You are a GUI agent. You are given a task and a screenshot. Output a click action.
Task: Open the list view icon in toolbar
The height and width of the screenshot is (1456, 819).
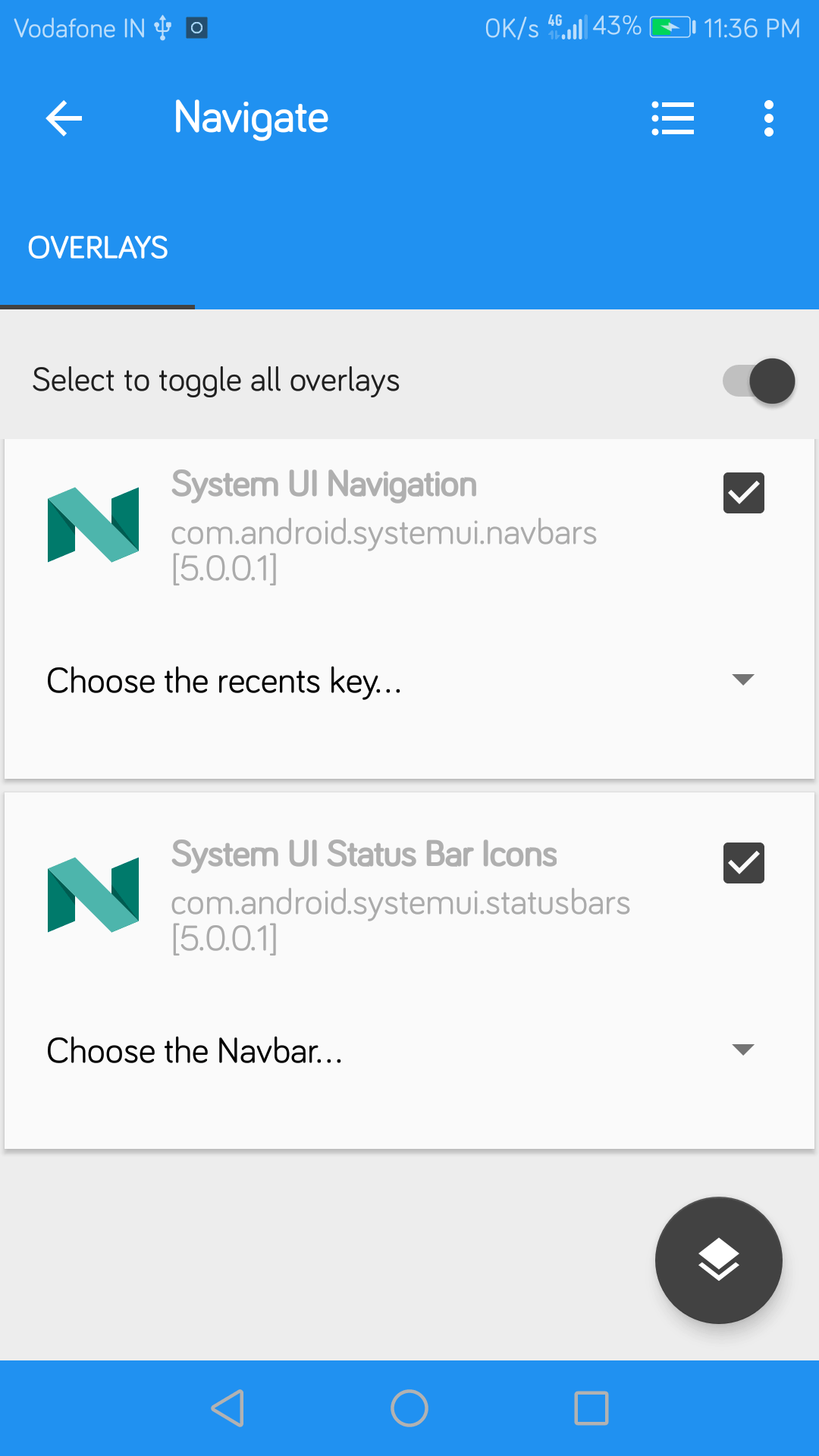click(x=673, y=118)
